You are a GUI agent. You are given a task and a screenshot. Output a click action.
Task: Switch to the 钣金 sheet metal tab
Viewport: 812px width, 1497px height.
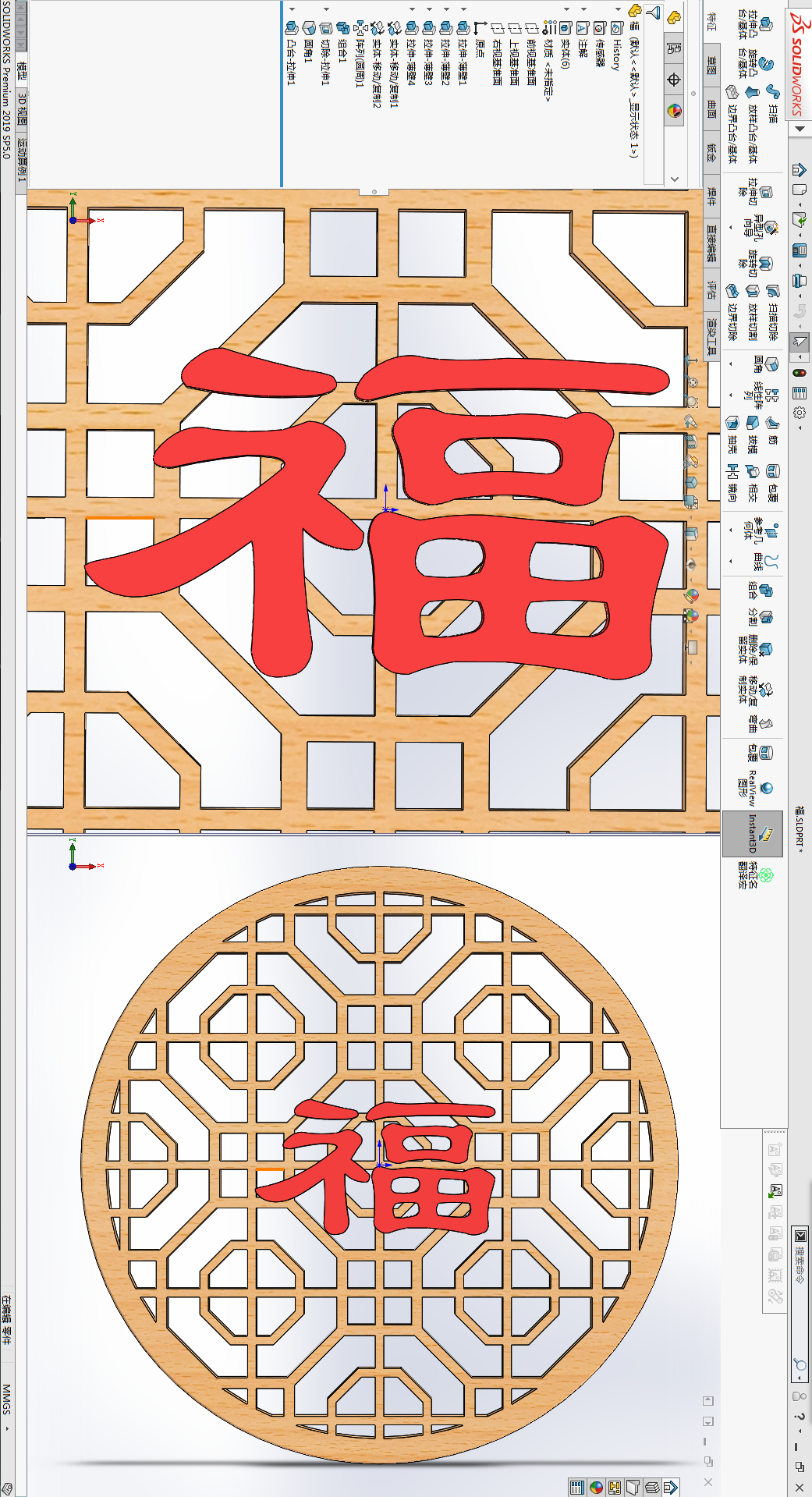pyautogui.click(x=711, y=152)
